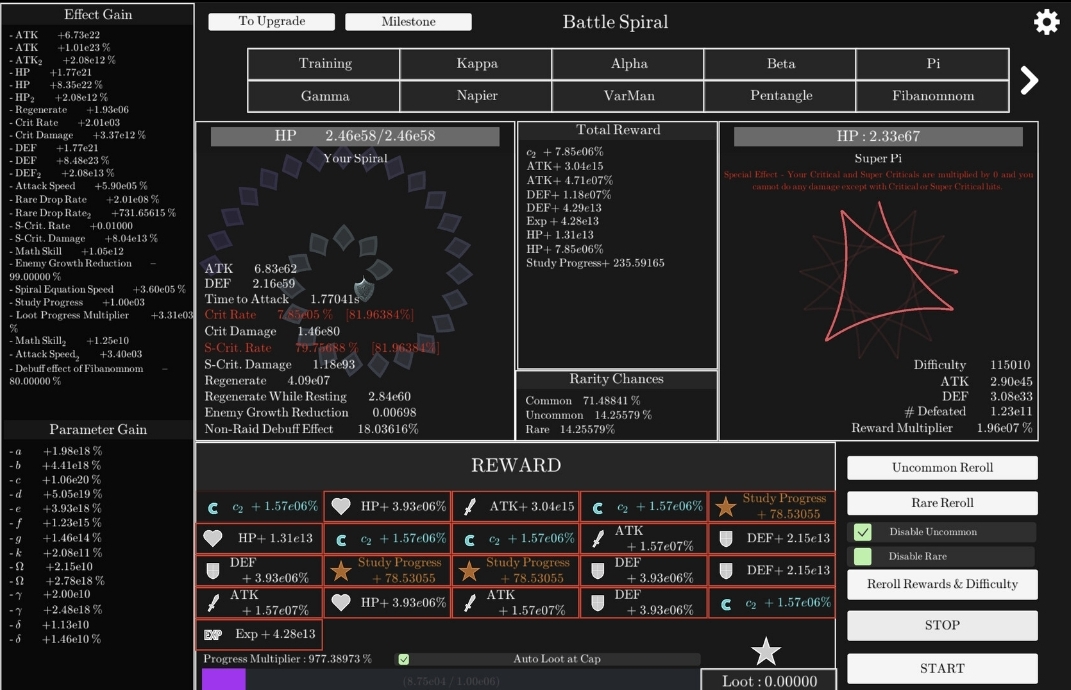Click Reward Multiplier 1.96e07 % text
The image size is (1071, 690).
point(941,428)
